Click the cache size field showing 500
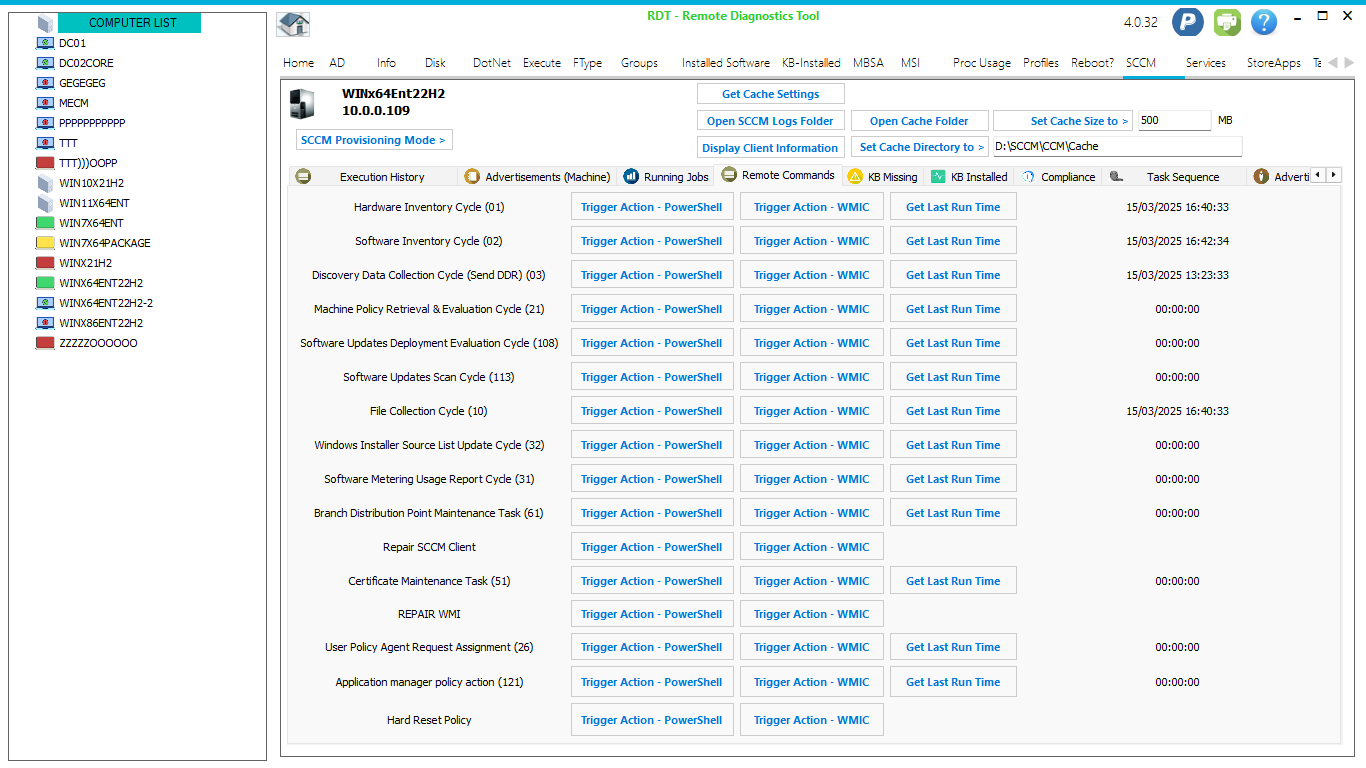Viewport: 1366px width, 768px height. click(x=1174, y=120)
